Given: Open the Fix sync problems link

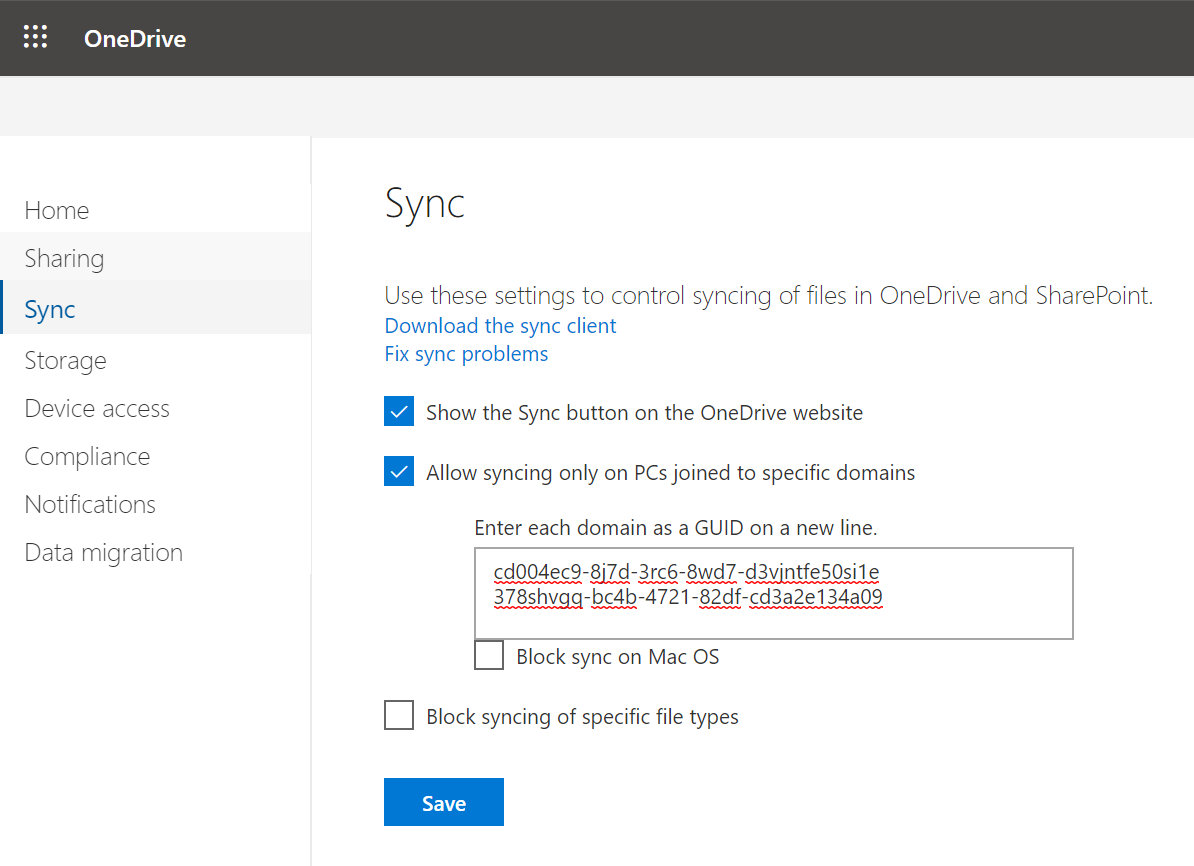Looking at the screenshot, I should click(466, 354).
